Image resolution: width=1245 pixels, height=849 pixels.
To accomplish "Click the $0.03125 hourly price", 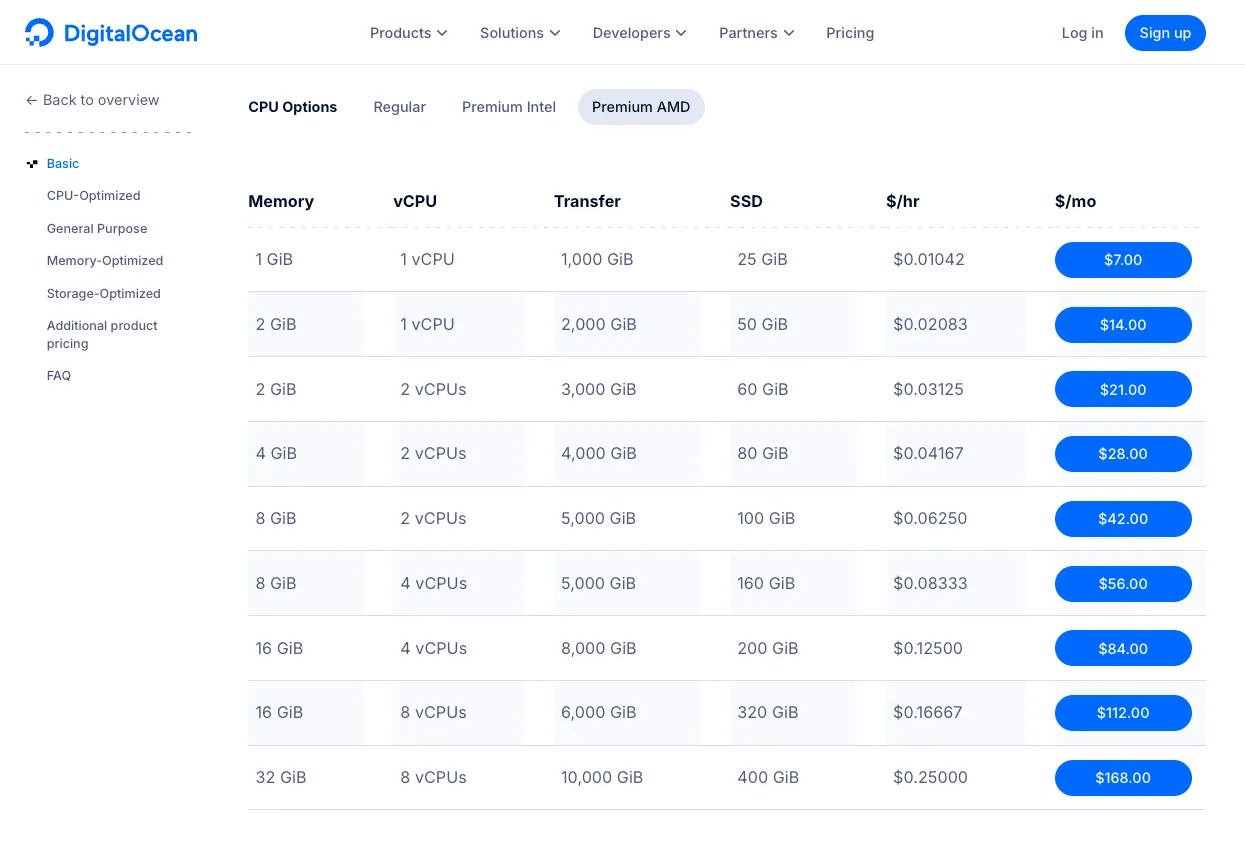I will click(928, 389).
